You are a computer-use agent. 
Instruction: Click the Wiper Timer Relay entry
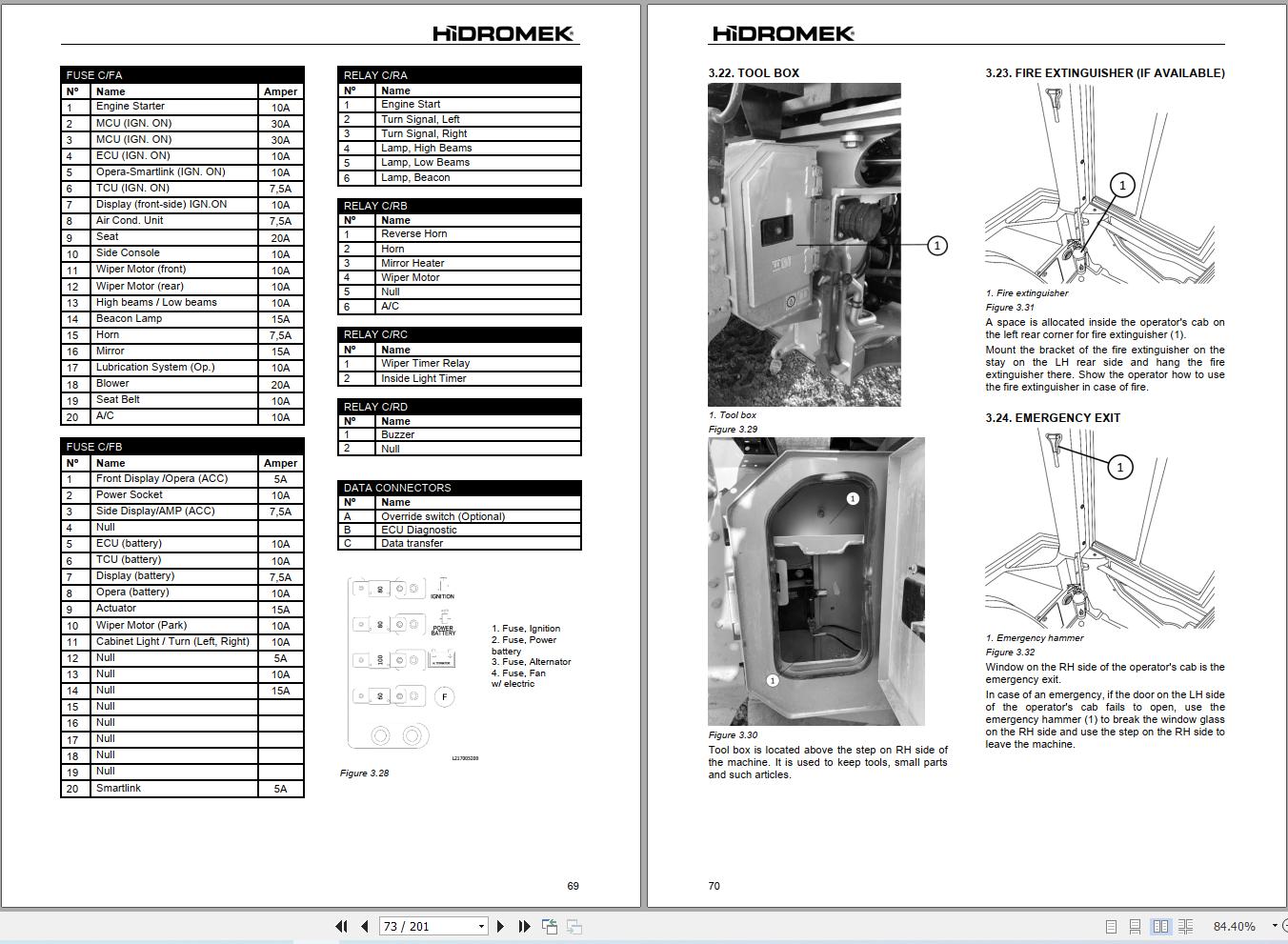pos(426,363)
